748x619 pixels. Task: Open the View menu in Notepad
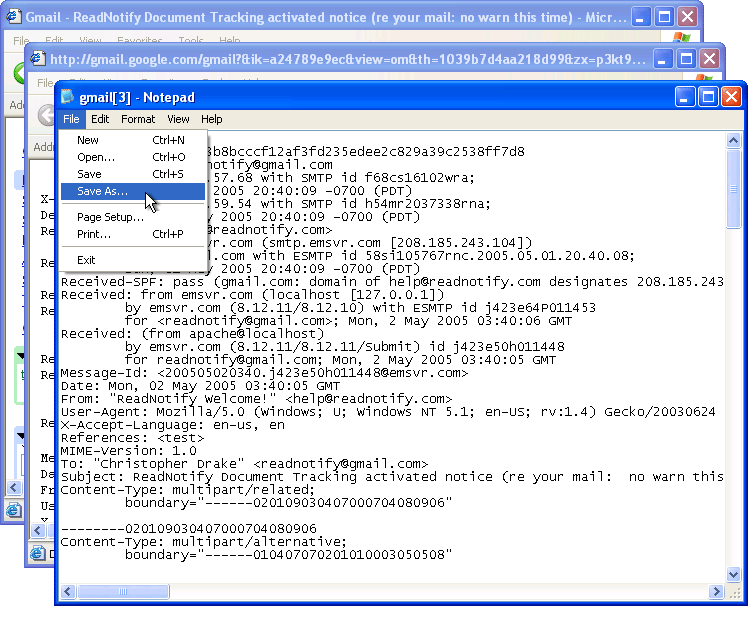coord(178,119)
